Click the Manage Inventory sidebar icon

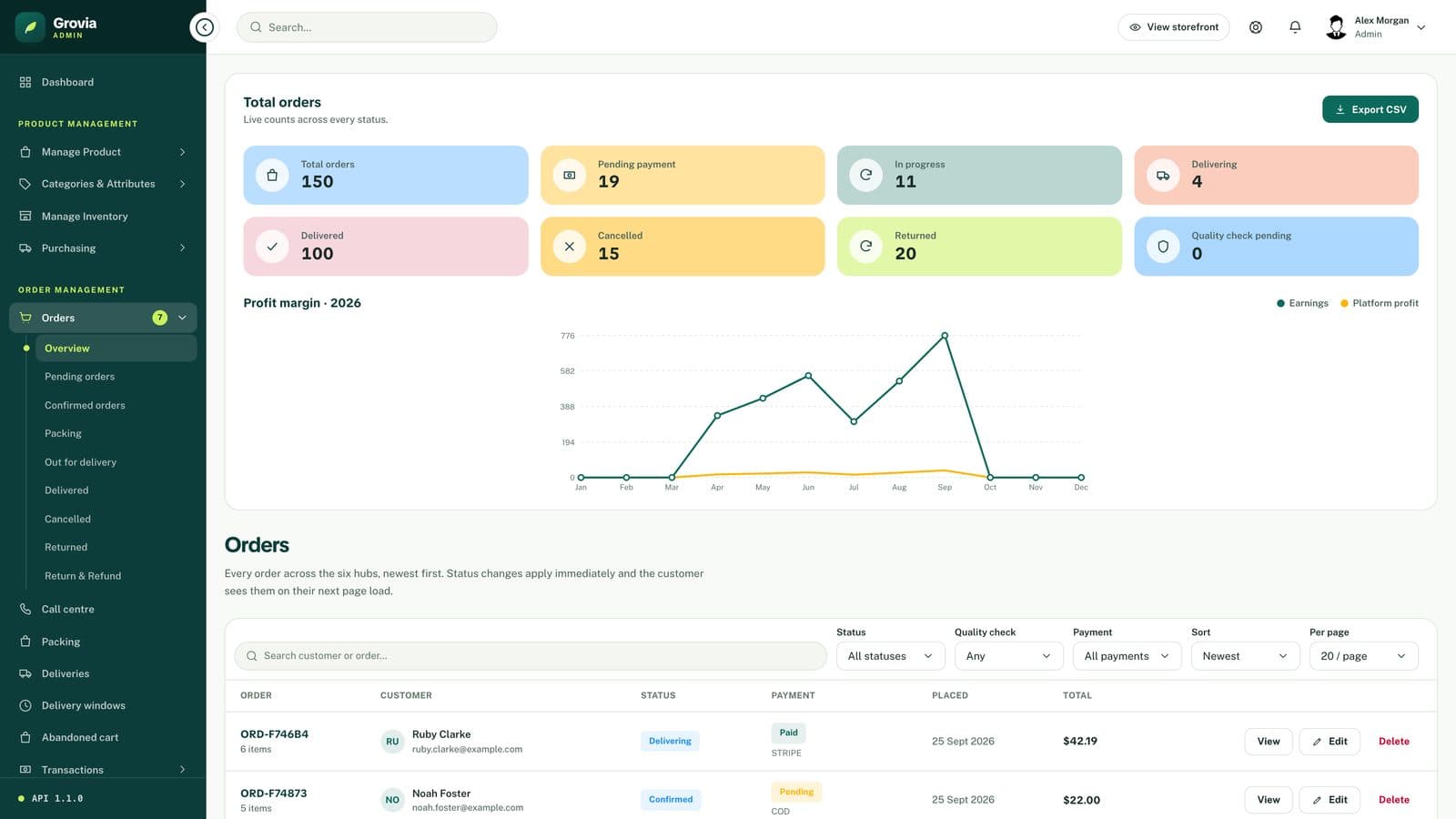(25, 216)
